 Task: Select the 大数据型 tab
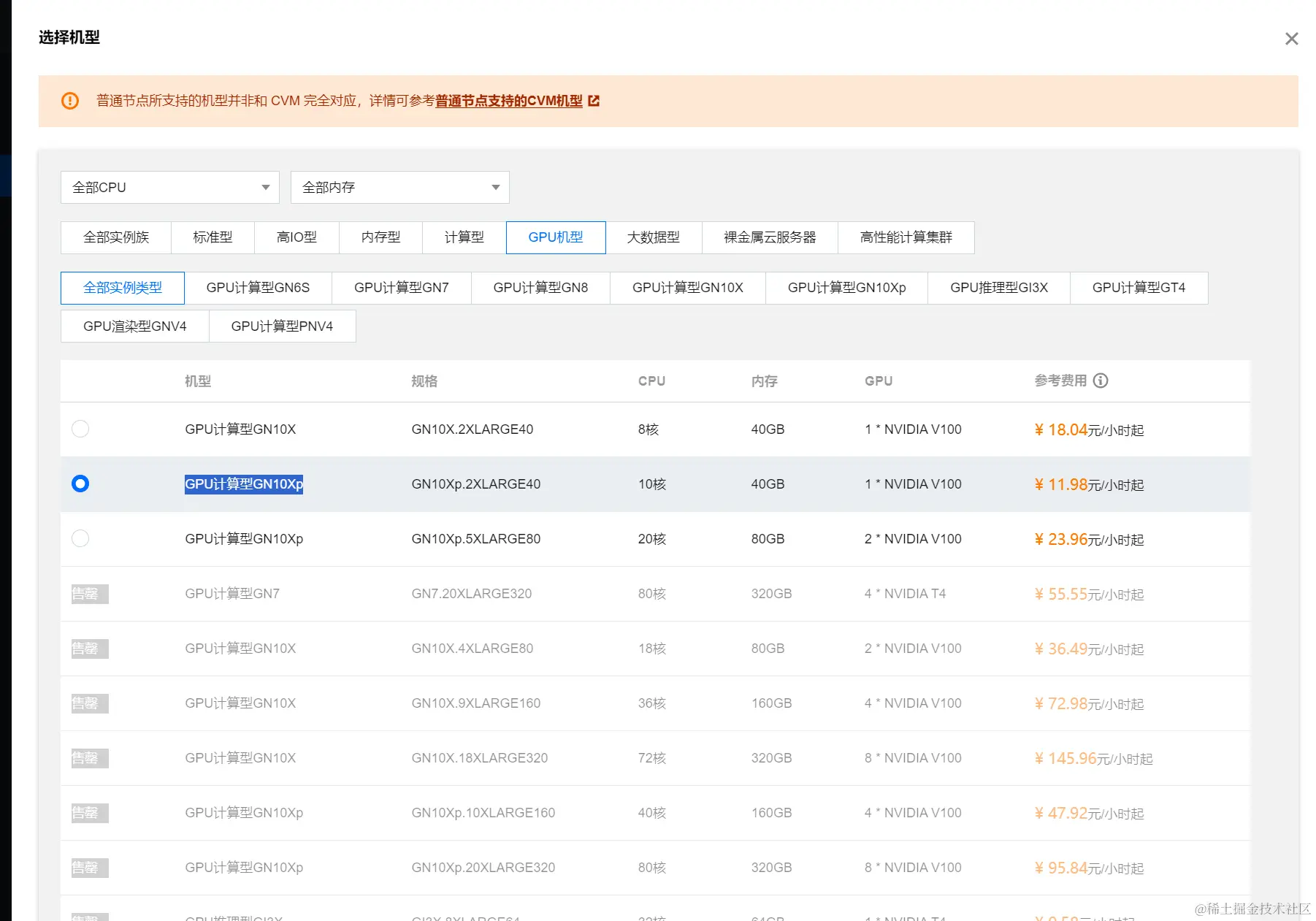[654, 237]
